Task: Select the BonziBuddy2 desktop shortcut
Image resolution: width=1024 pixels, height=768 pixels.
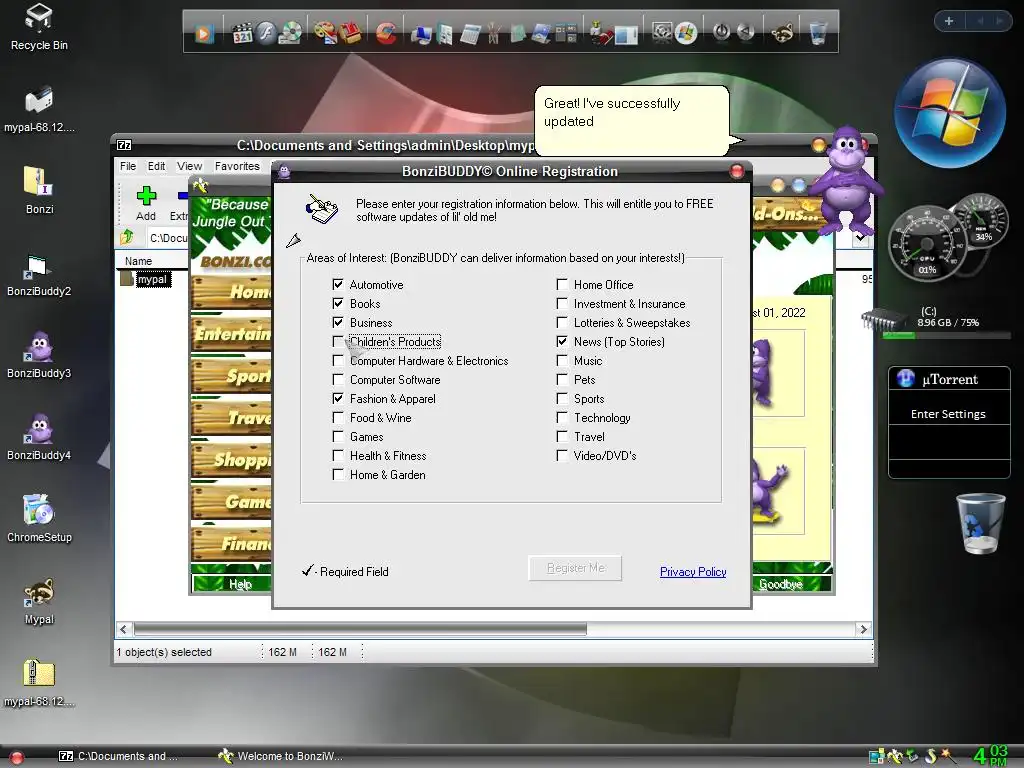Action: click(39, 274)
